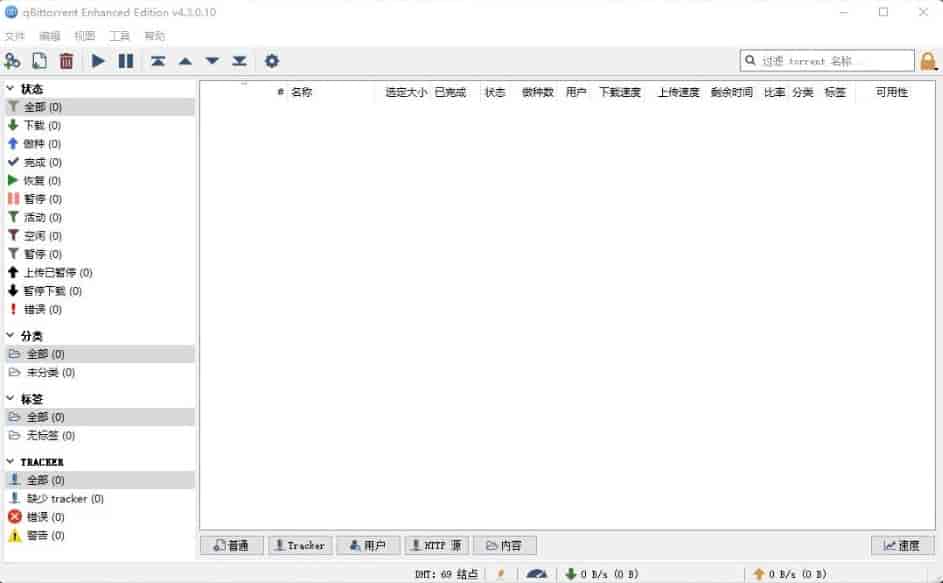
Task: Switch to the HTTP 源 bottom tab
Action: [x=437, y=546]
